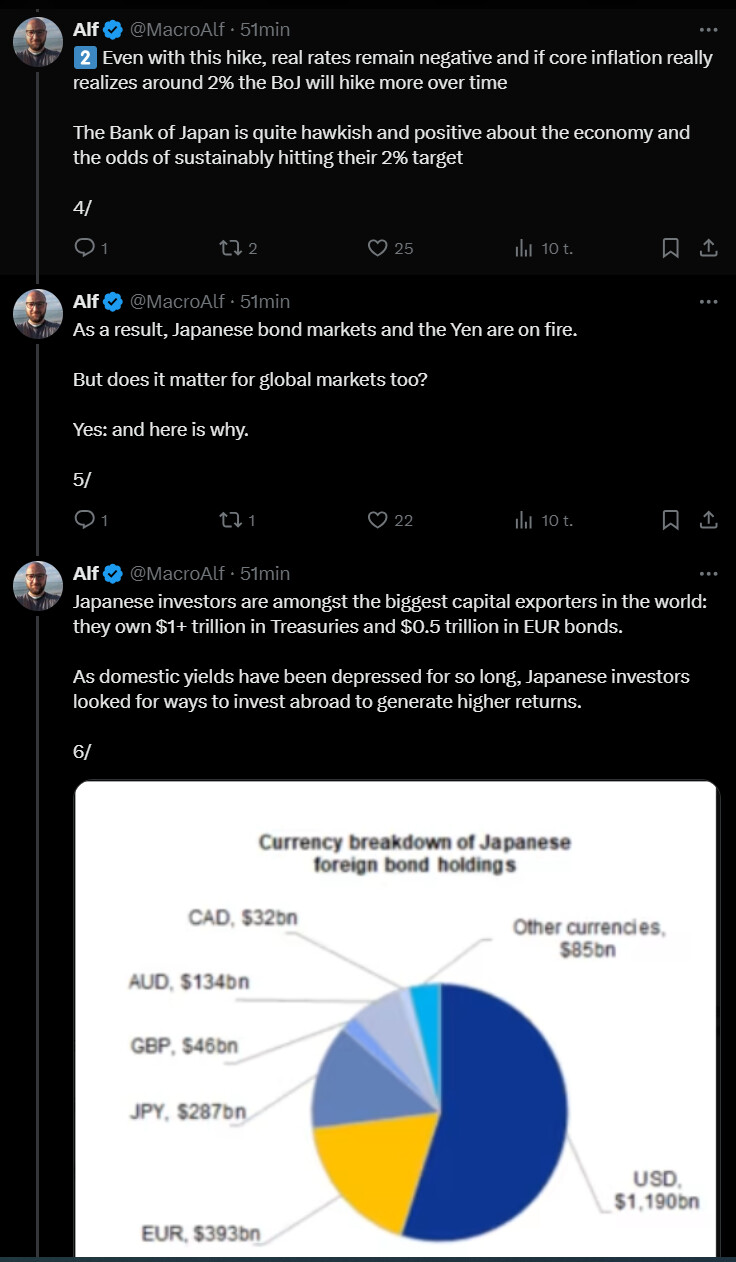Like the tweet with 22 likes
Screen dimensions: 736x1262
[377, 520]
